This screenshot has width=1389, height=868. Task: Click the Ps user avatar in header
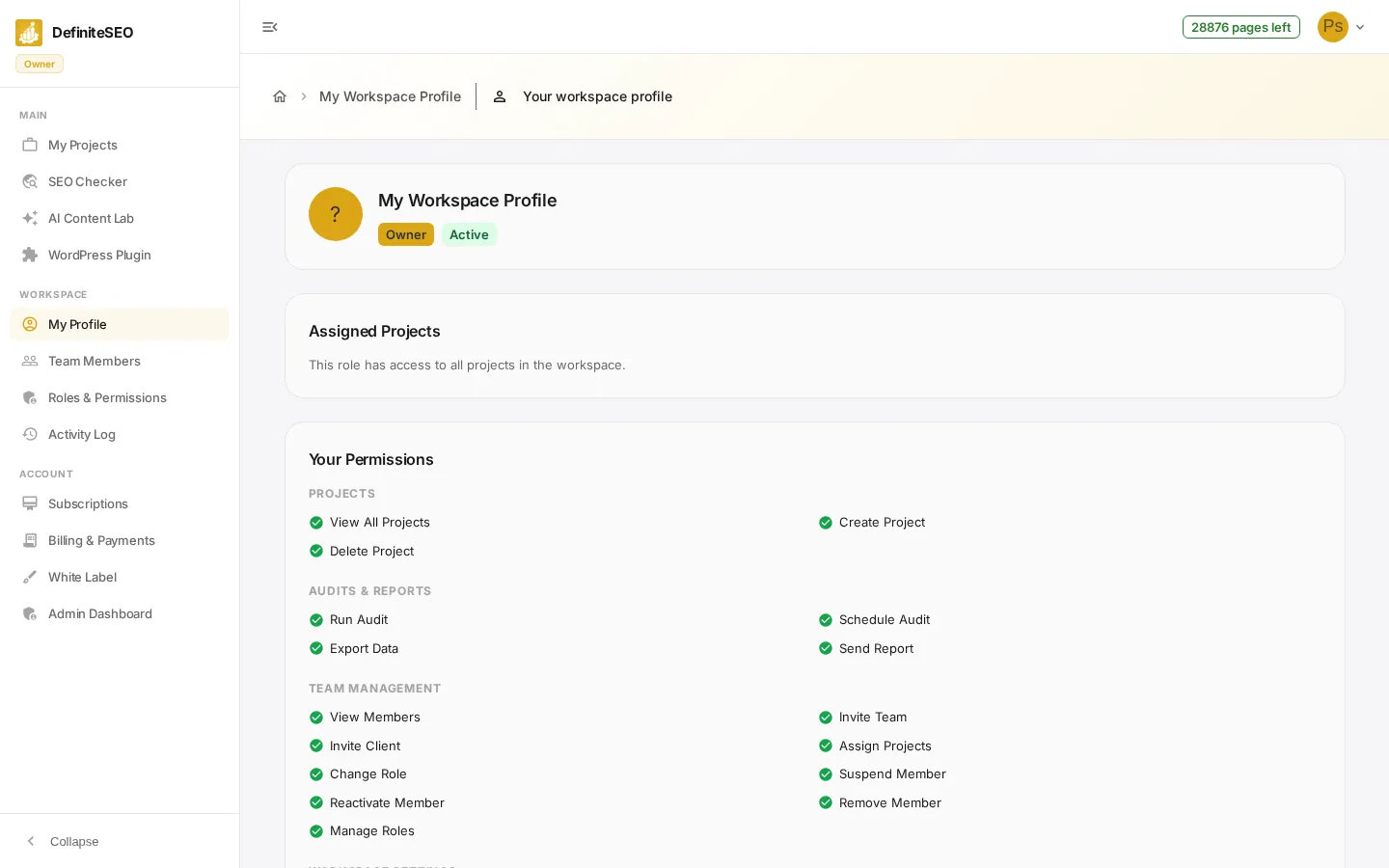(x=1333, y=27)
